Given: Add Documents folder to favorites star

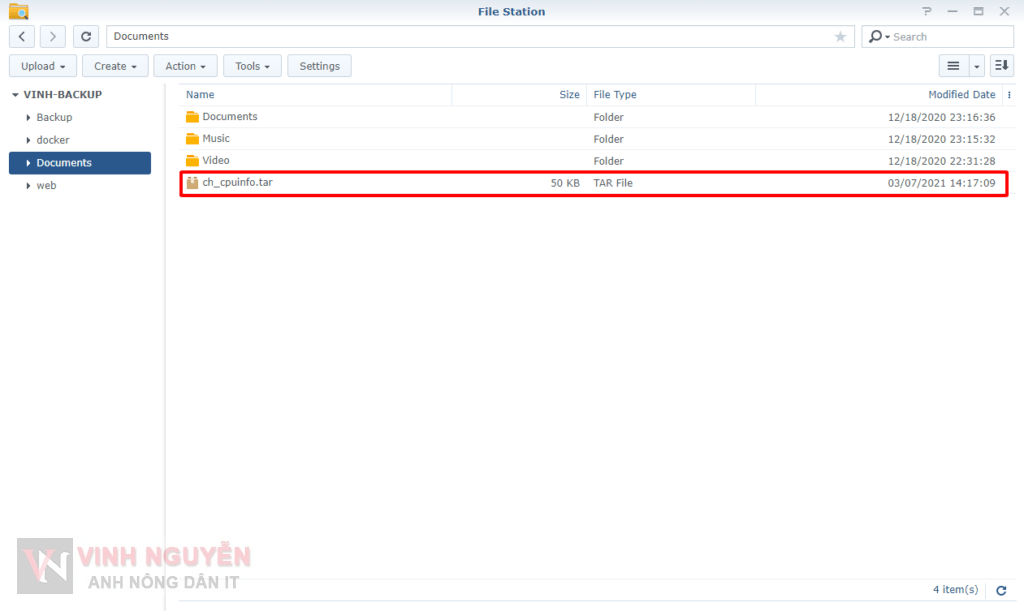Looking at the screenshot, I should click(x=840, y=37).
